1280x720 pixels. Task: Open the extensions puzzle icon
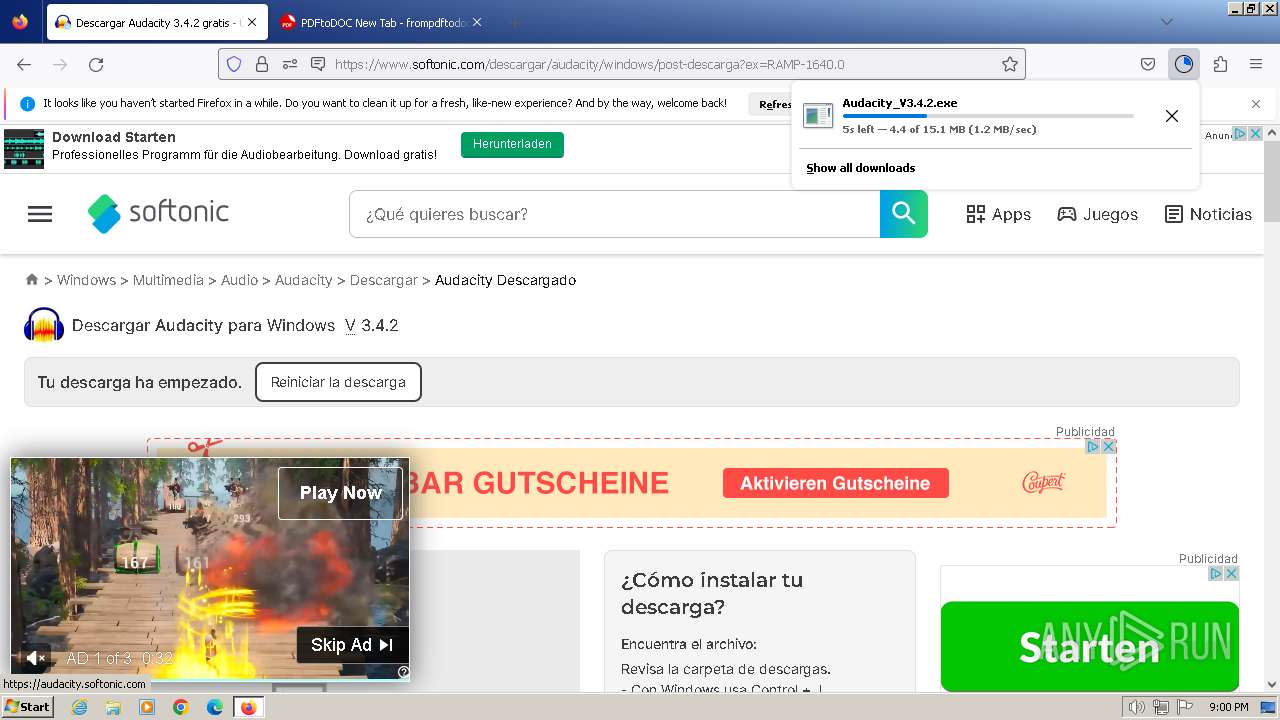pos(1220,64)
